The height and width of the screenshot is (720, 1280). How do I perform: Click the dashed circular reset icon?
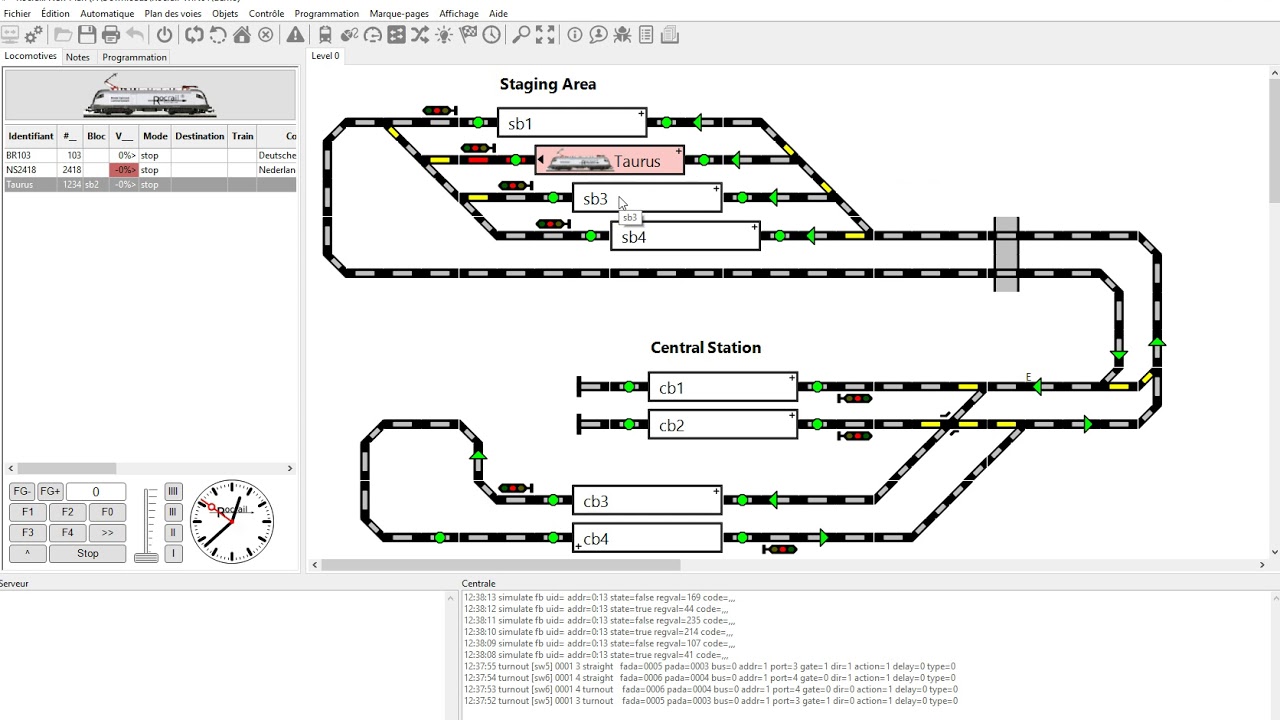(x=218, y=35)
